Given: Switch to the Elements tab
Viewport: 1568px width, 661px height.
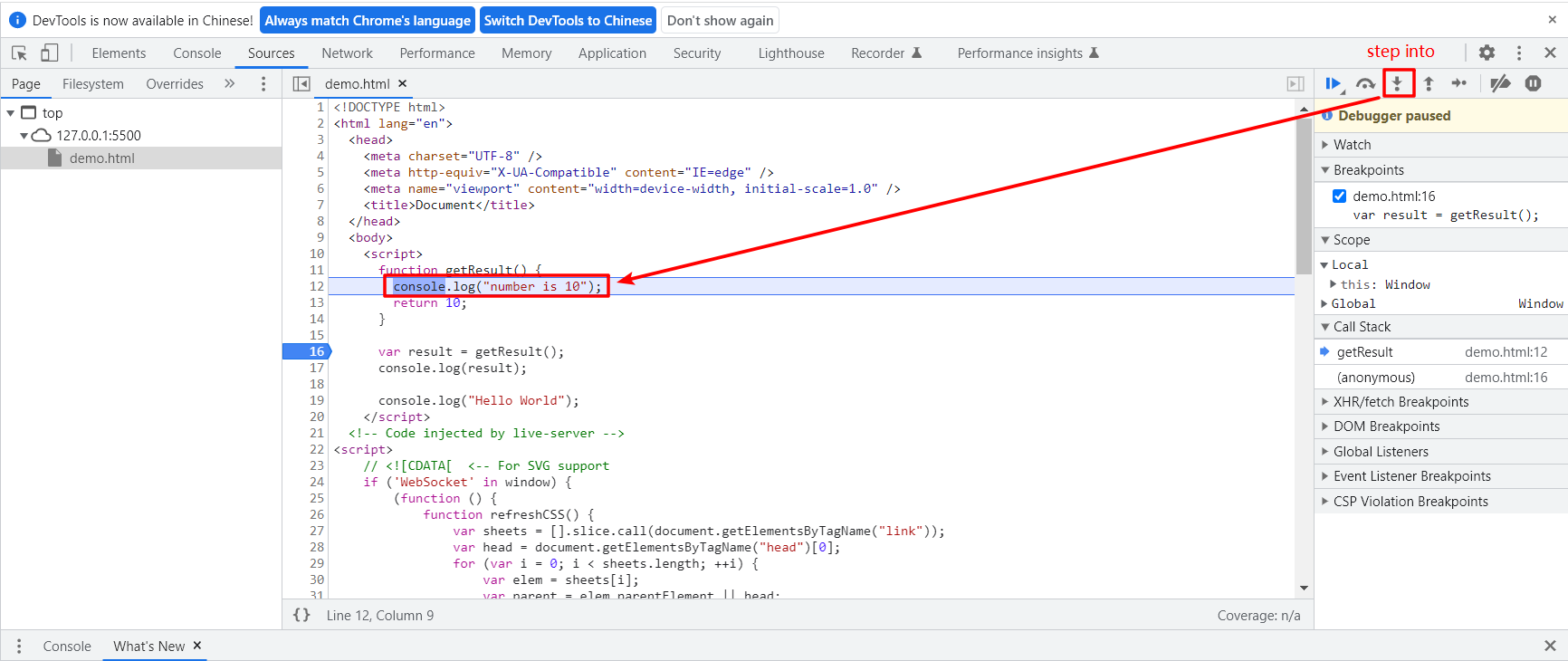Looking at the screenshot, I should [x=119, y=53].
